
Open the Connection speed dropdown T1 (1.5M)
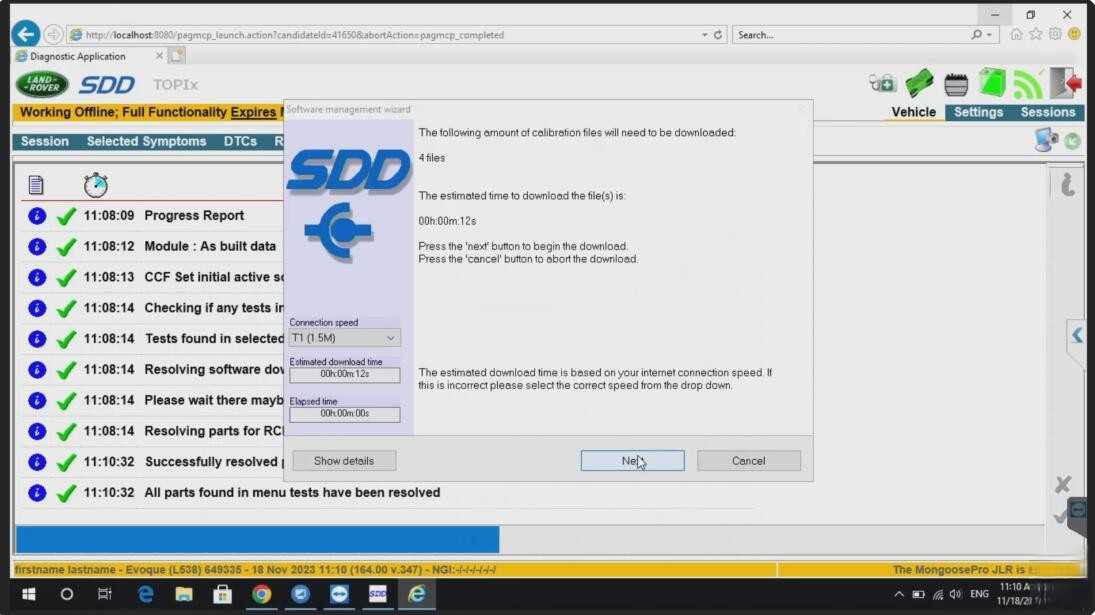(345, 338)
